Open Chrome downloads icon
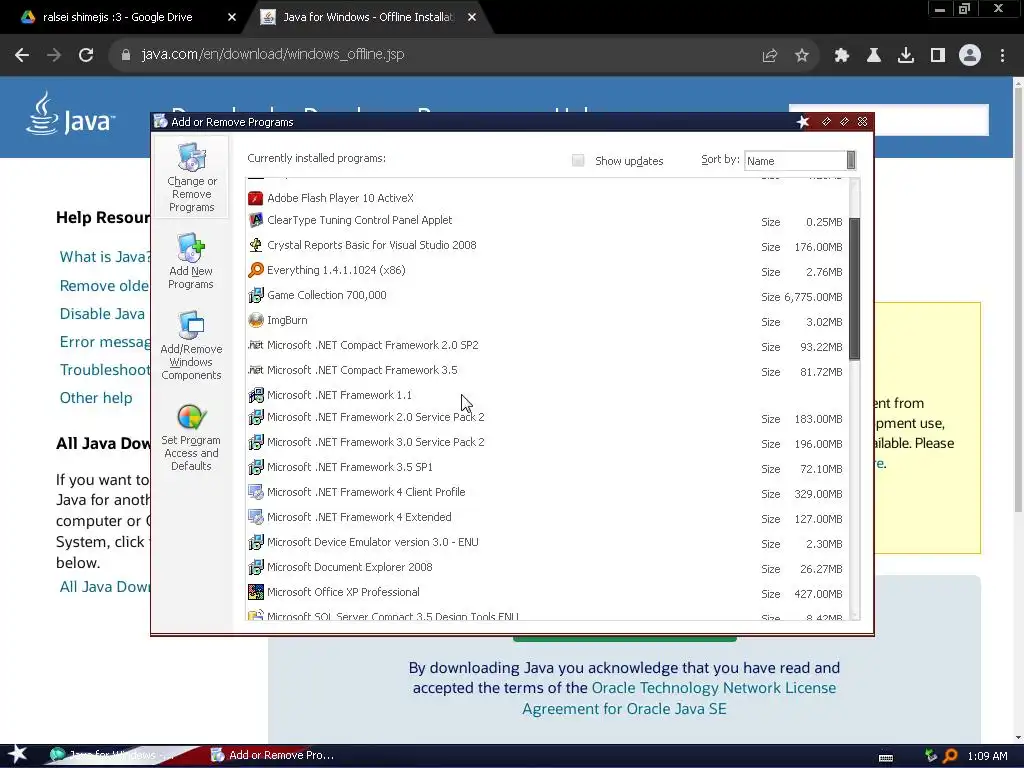 click(x=905, y=56)
